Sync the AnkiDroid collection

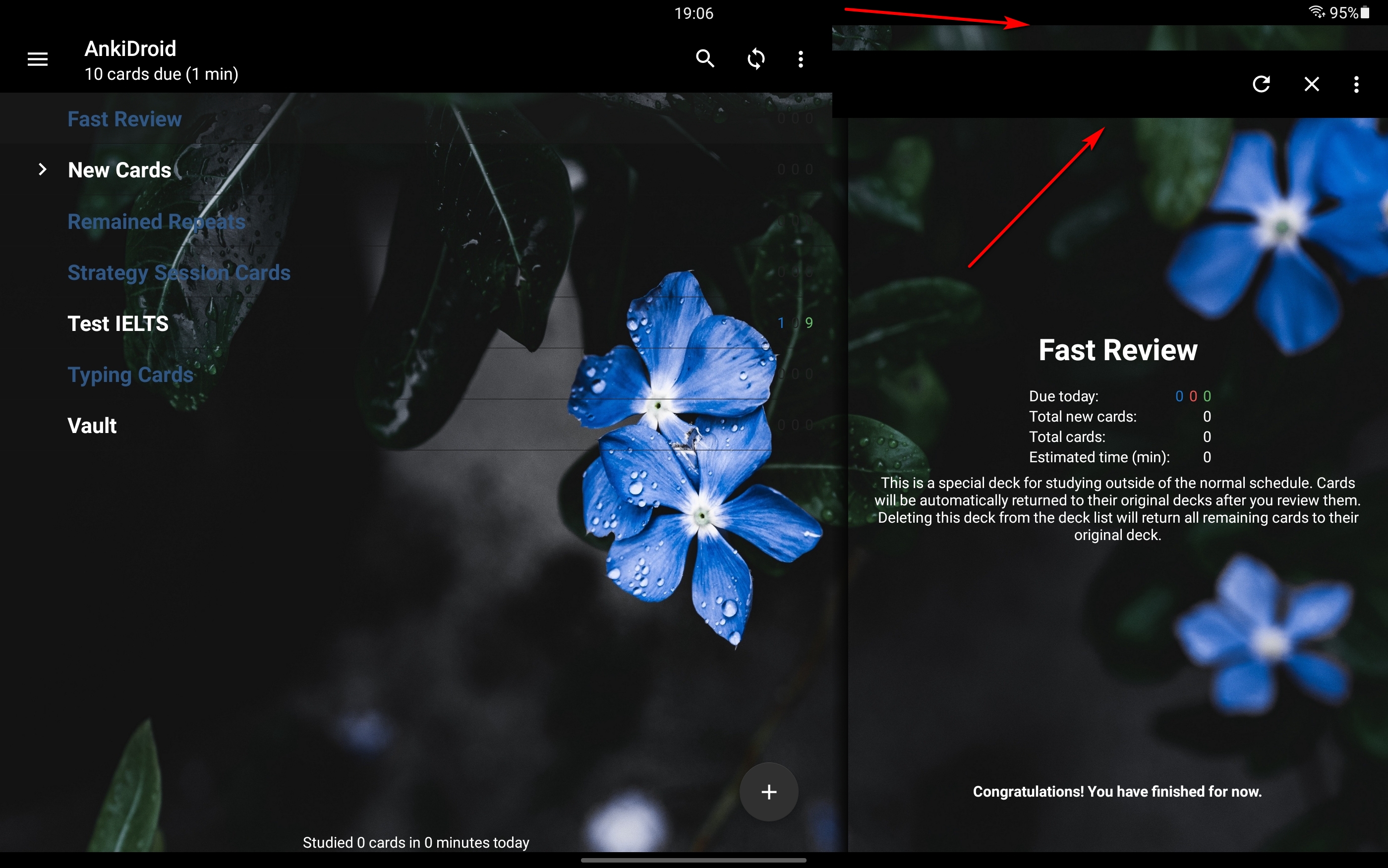[x=756, y=59]
